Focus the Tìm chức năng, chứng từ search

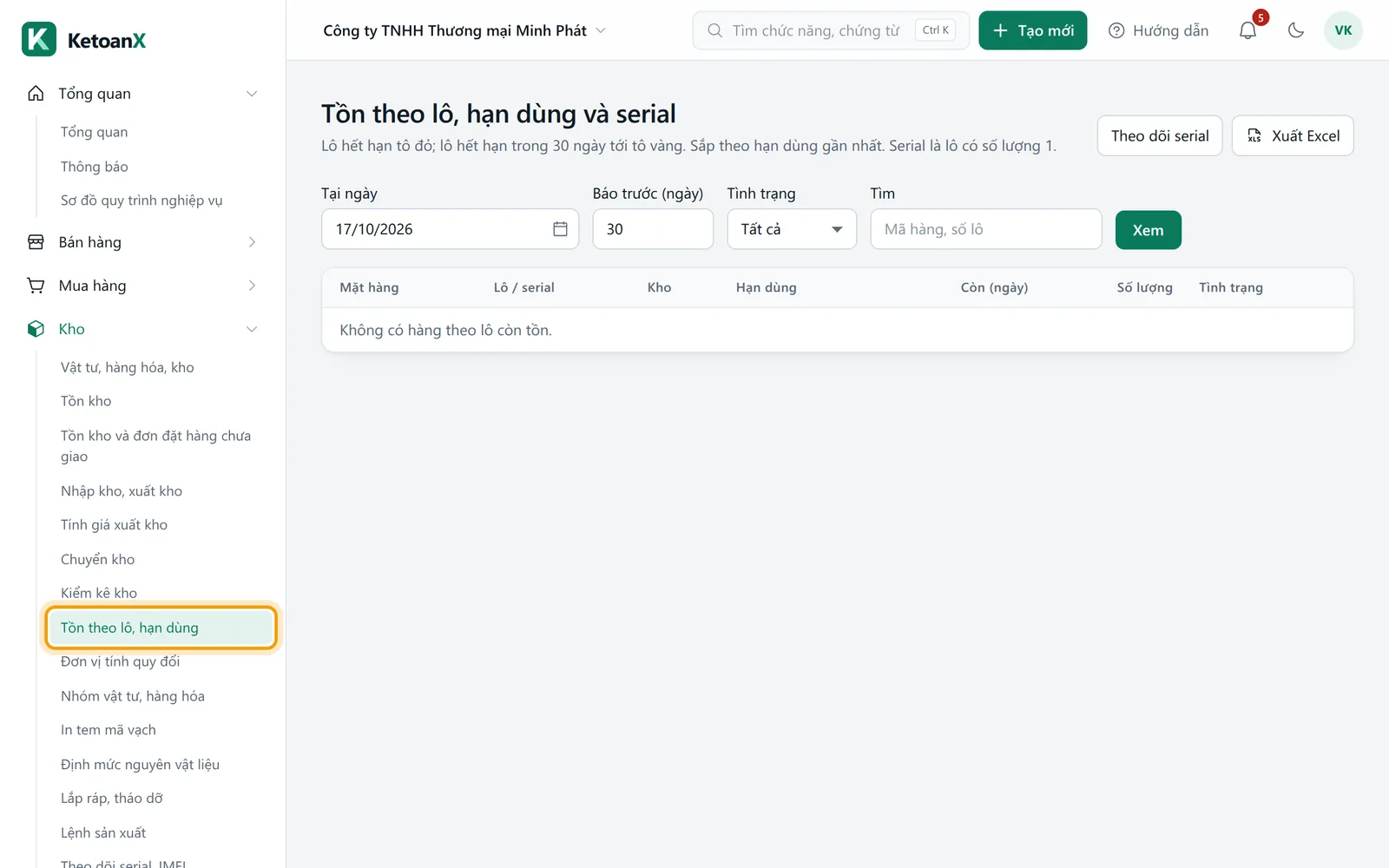coord(831,30)
